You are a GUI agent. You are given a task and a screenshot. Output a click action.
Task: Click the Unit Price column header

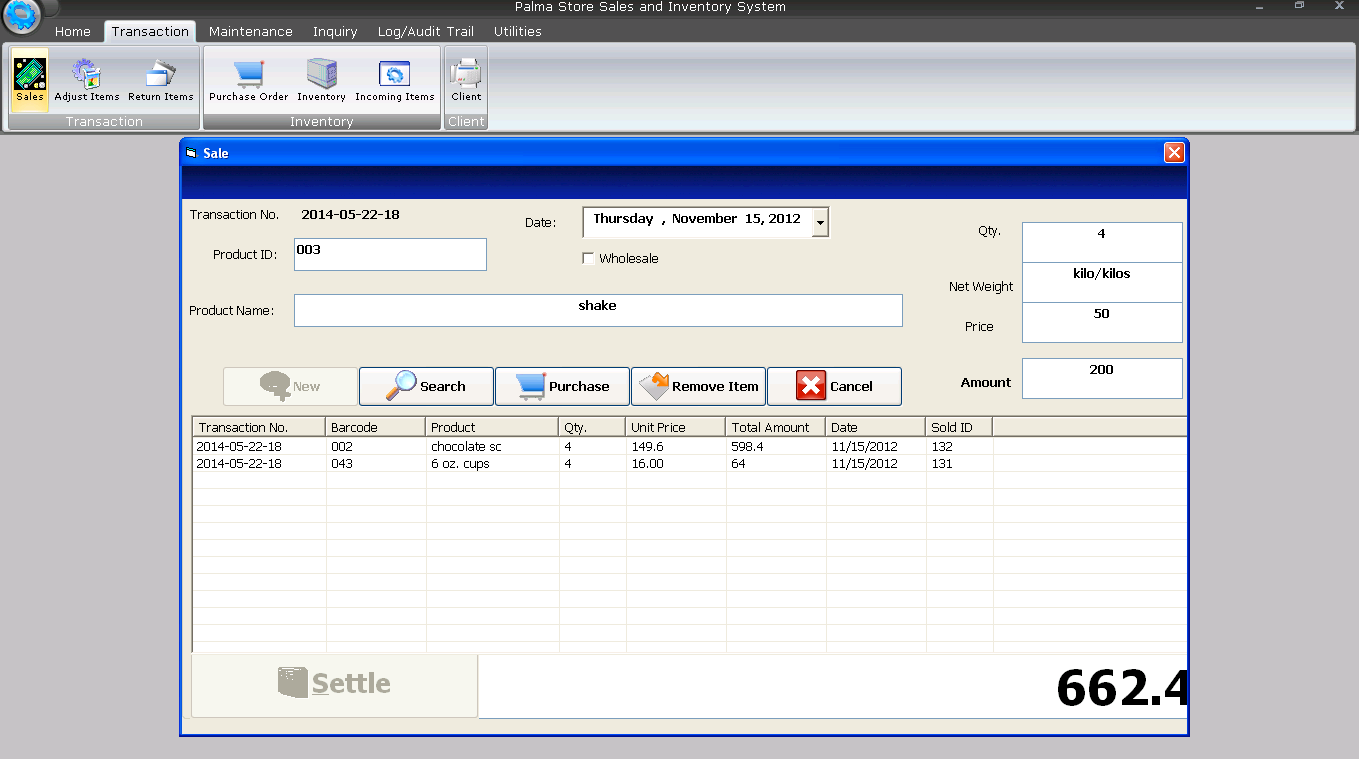tap(675, 427)
